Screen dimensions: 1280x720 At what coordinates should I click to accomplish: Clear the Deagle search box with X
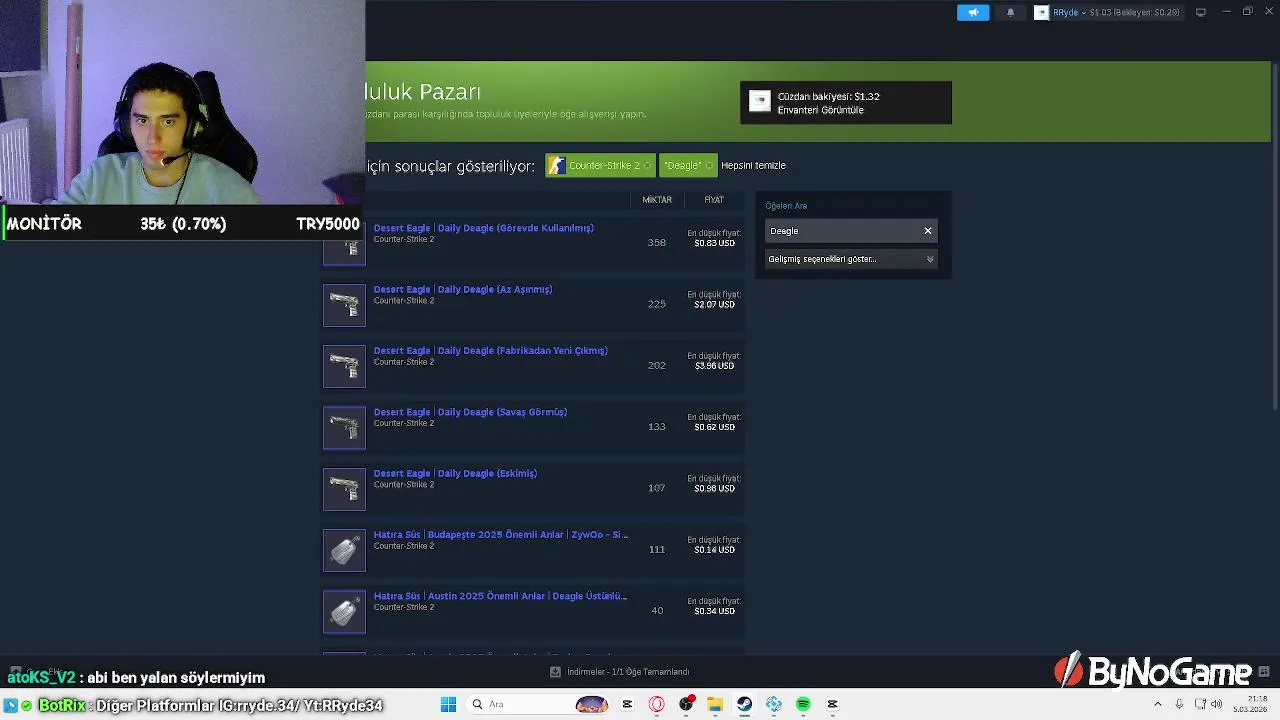point(928,231)
